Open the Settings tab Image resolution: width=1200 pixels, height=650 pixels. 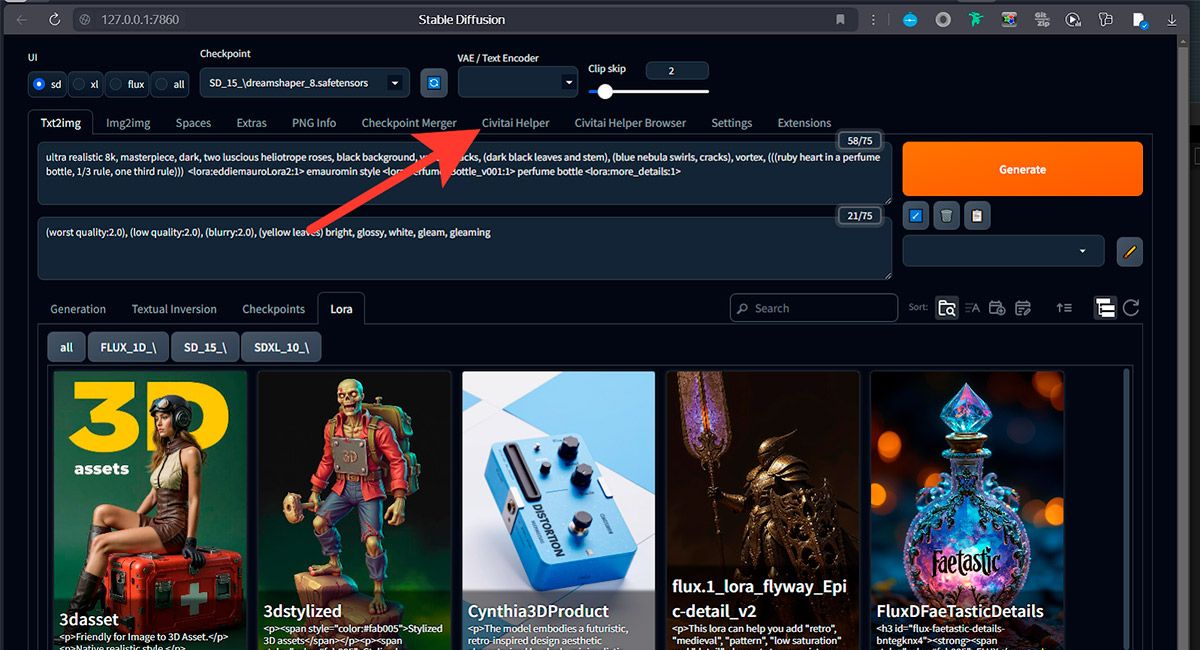(x=732, y=123)
